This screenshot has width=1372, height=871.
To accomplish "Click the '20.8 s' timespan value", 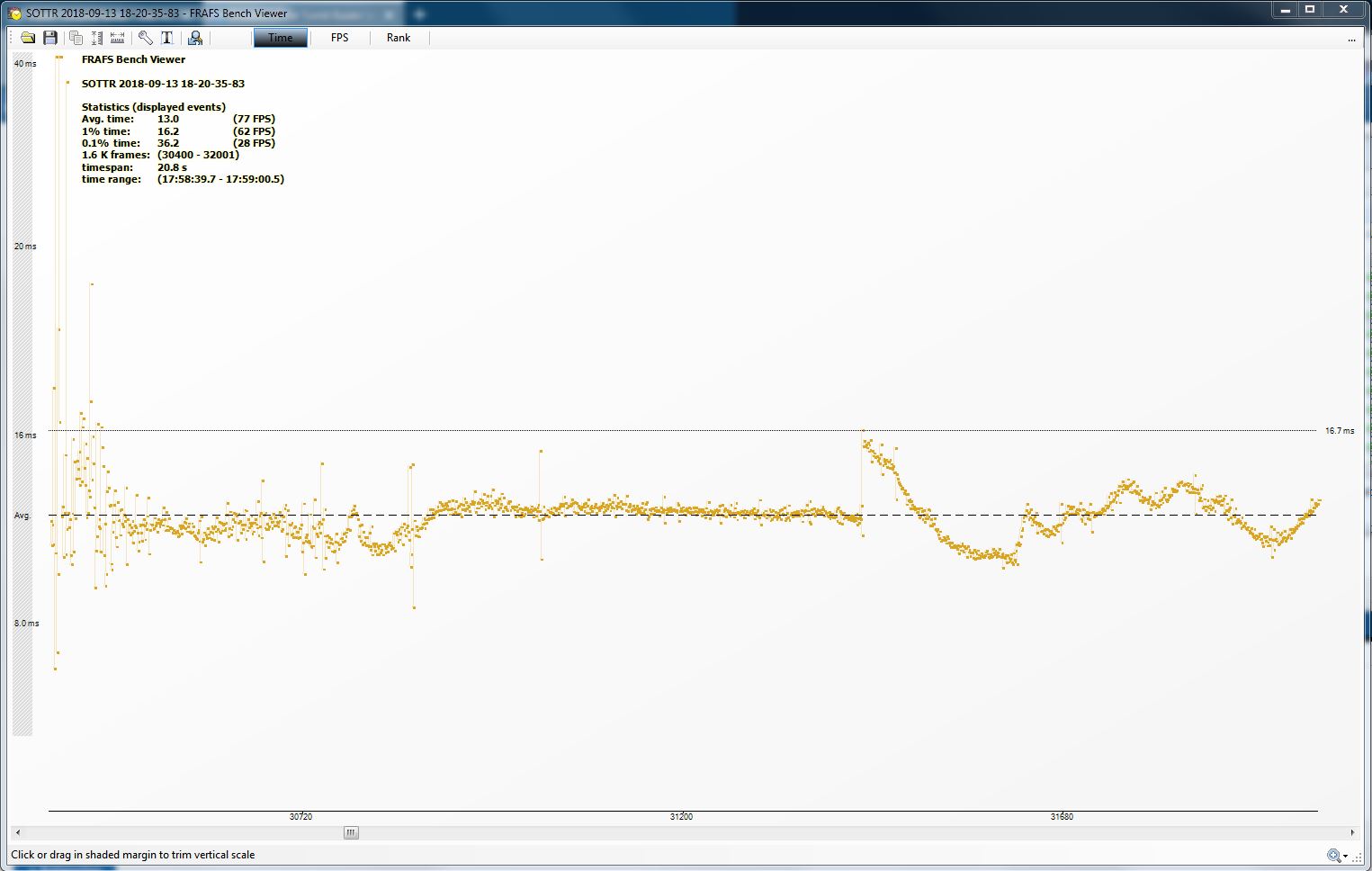I will (172, 167).
